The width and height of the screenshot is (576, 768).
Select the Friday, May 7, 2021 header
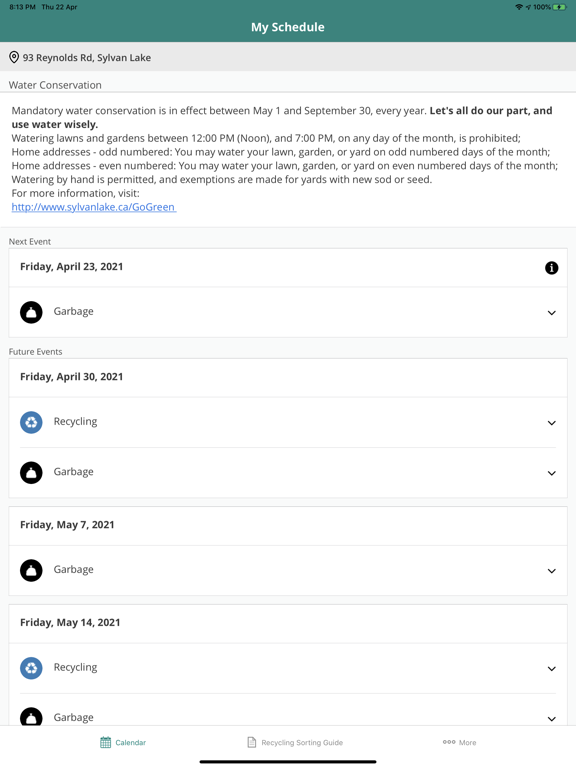click(x=288, y=525)
